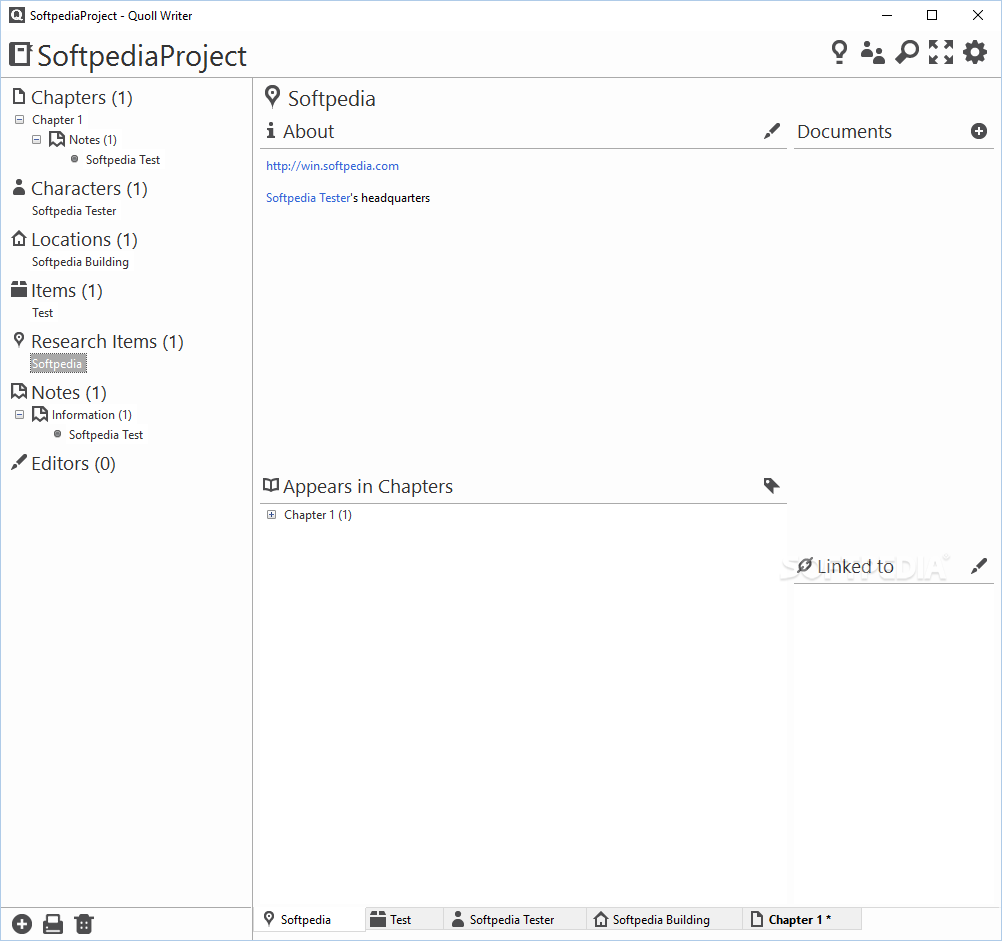This screenshot has height=941, width=1002.
Task: Switch to the Chapter 1 * tab
Action: (802, 919)
